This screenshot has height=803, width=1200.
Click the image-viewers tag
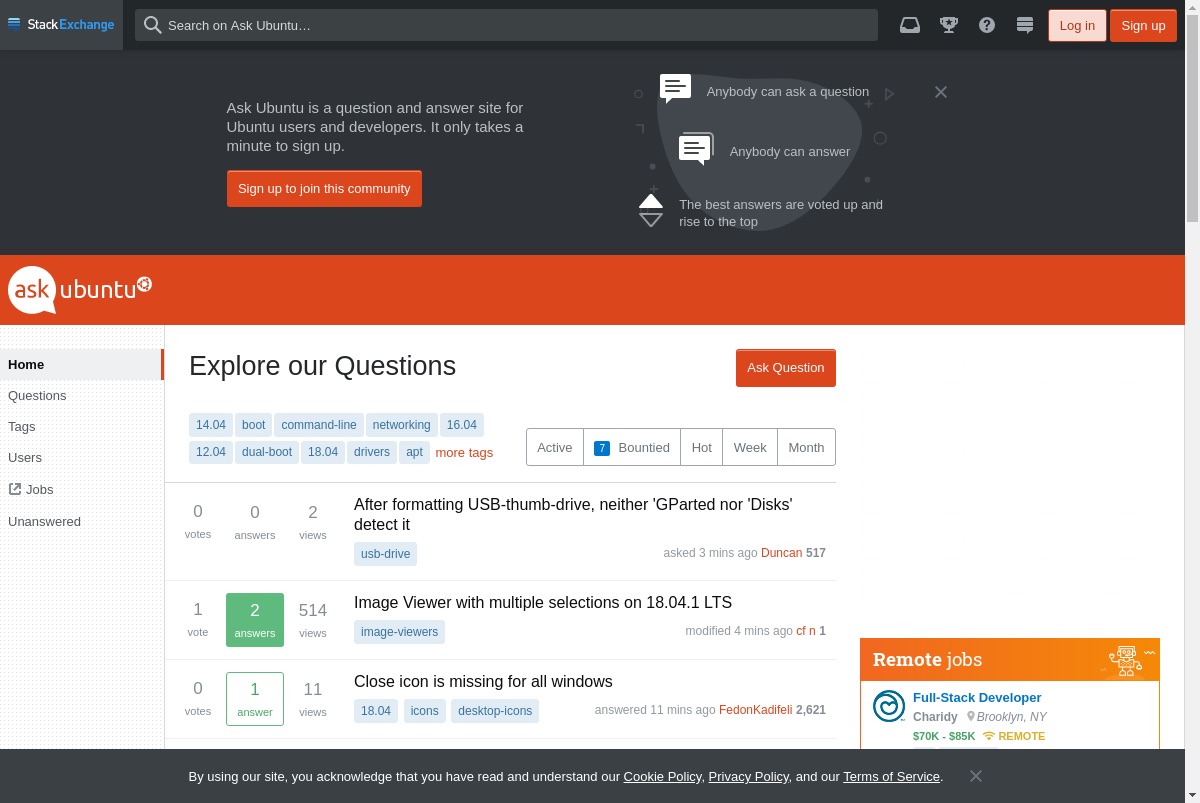click(x=399, y=632)
